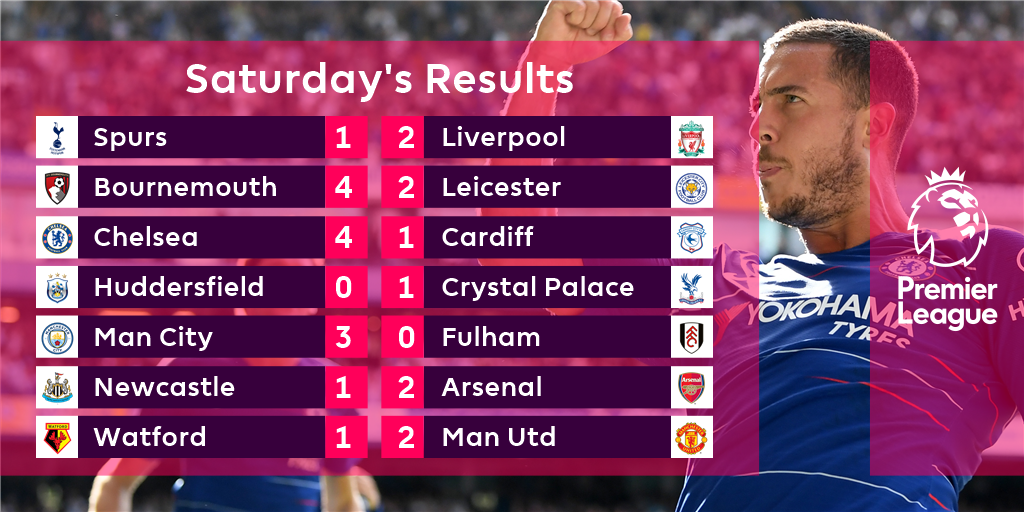
Task: Select the Bournemouth club badge
Action: (57, 187)
